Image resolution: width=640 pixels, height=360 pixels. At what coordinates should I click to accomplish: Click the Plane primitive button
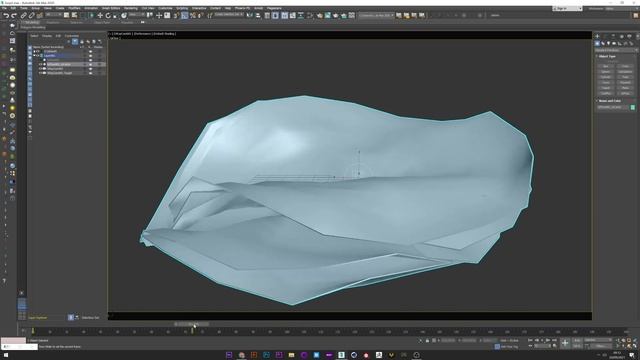pyautogui.click(x=625, y=88)
